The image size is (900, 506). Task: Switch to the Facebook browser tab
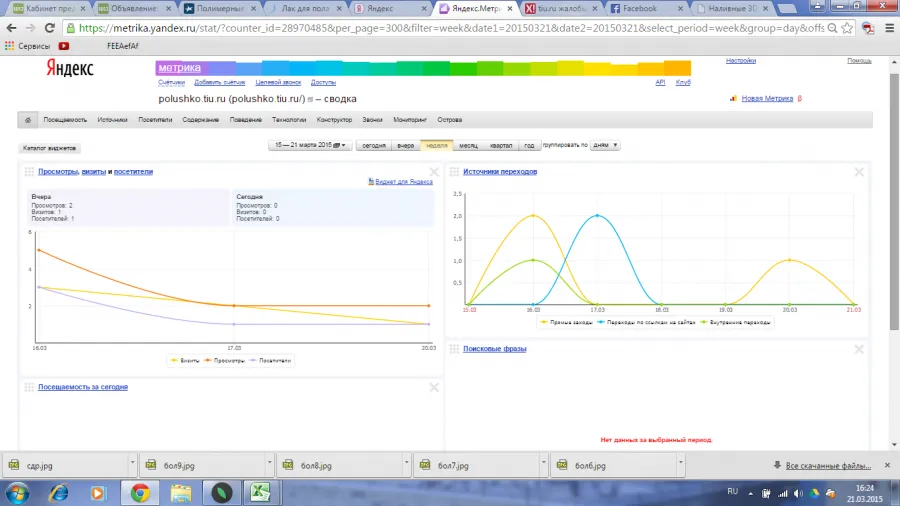pos(647,9)
